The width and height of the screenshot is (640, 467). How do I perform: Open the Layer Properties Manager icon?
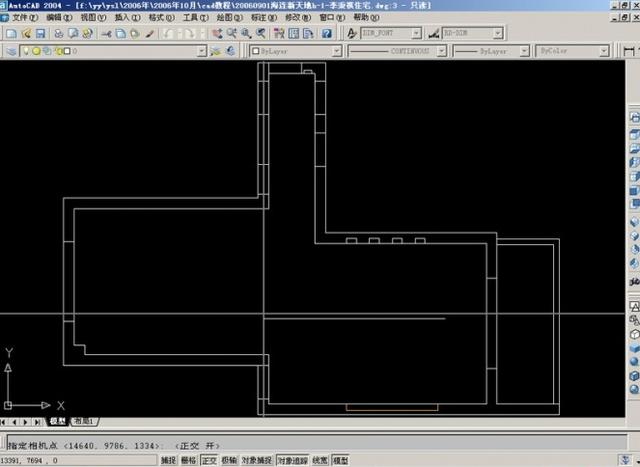click(11, 51)
